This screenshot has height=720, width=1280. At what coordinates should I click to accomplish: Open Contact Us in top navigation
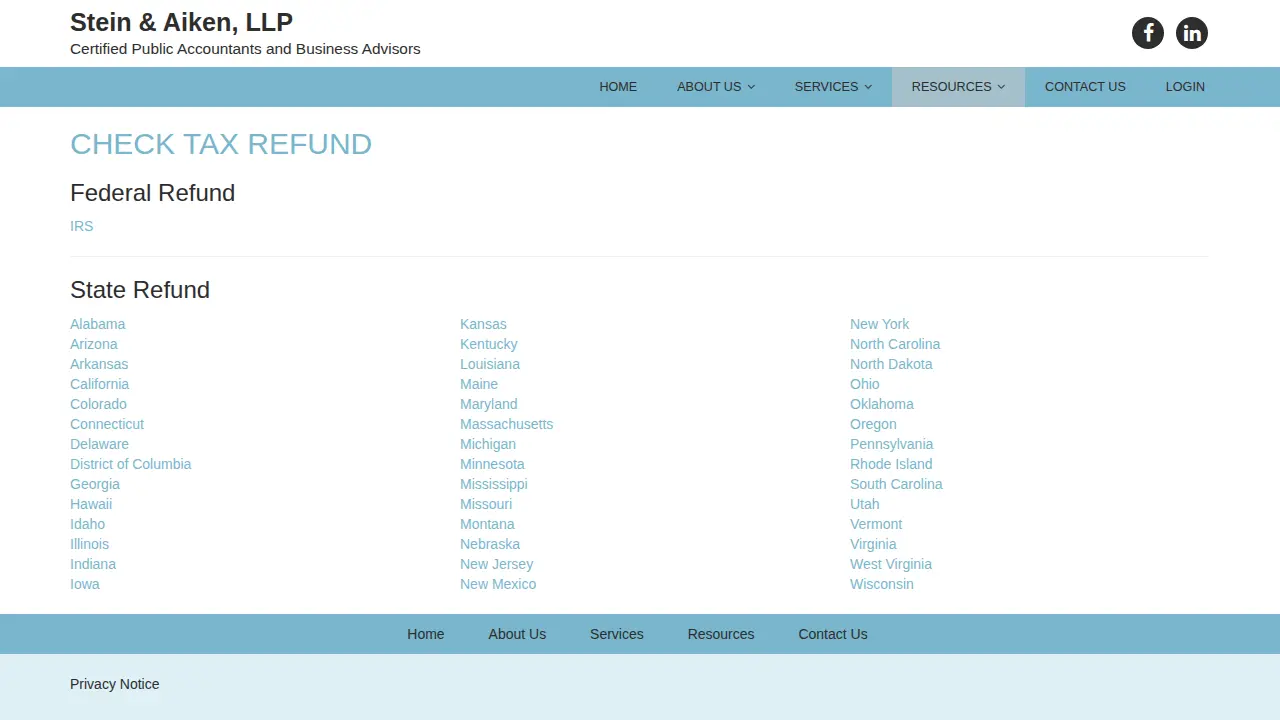[x=1085, y=87]
